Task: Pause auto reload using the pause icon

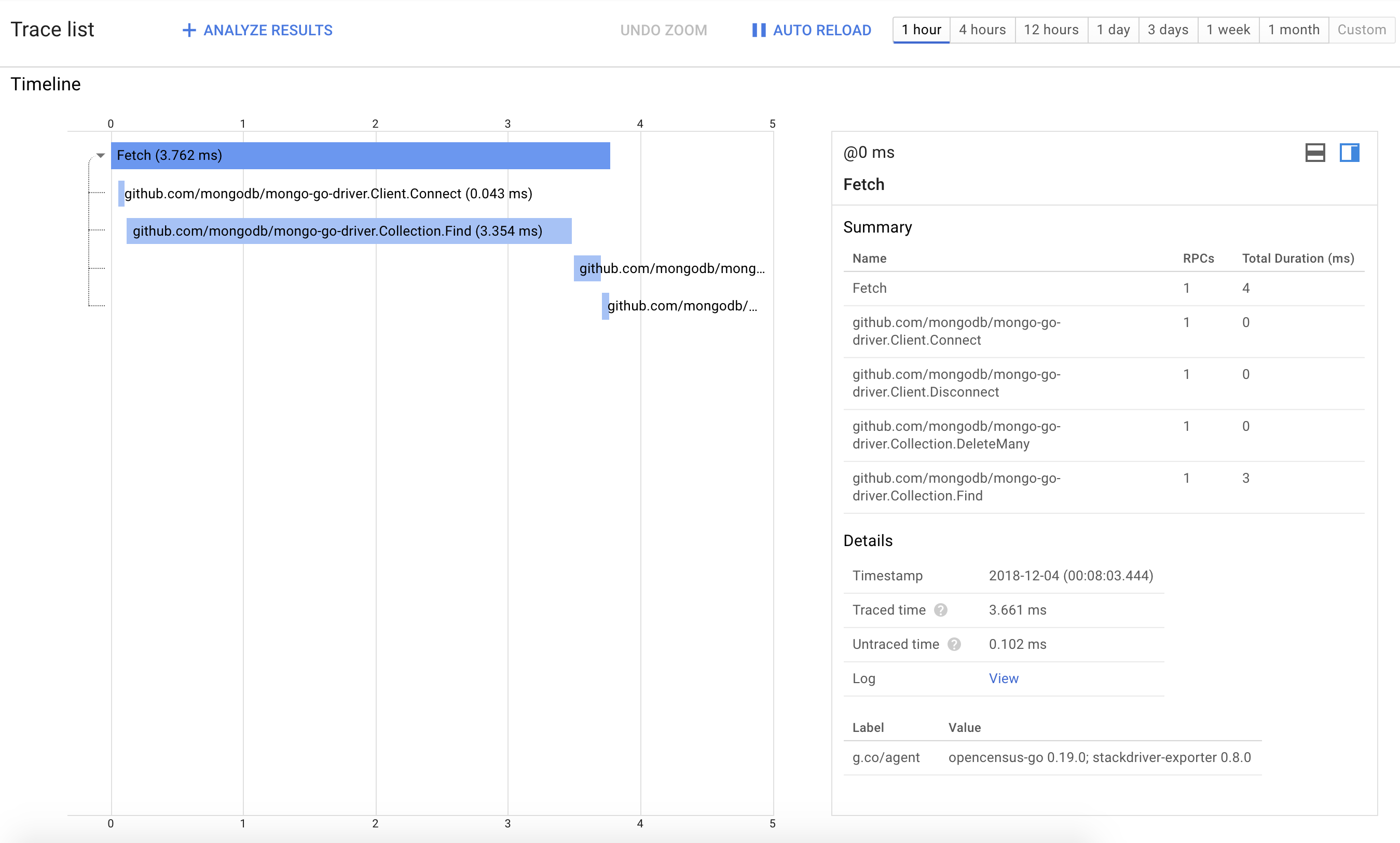Action: [759, 30]
